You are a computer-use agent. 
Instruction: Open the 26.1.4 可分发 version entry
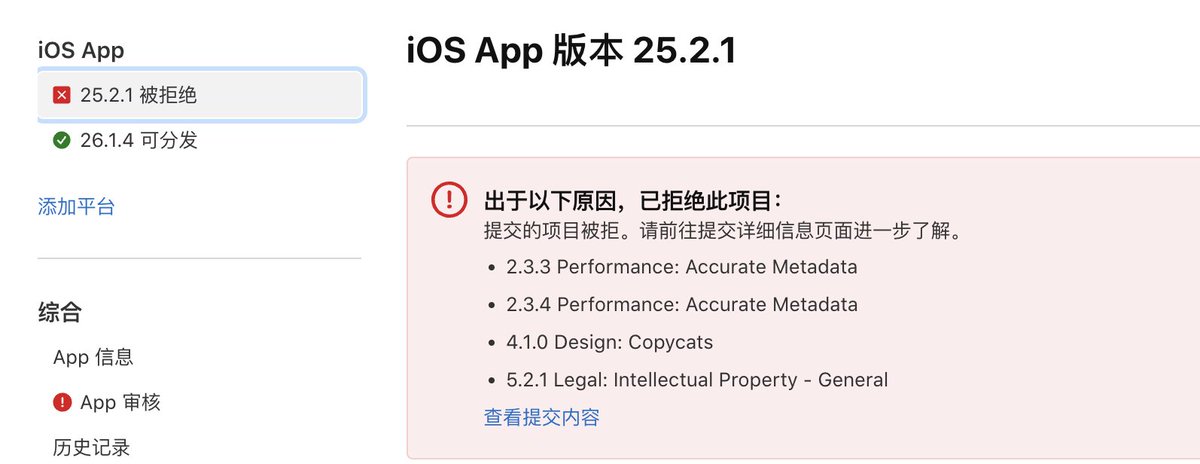click(x=139, y=141)
